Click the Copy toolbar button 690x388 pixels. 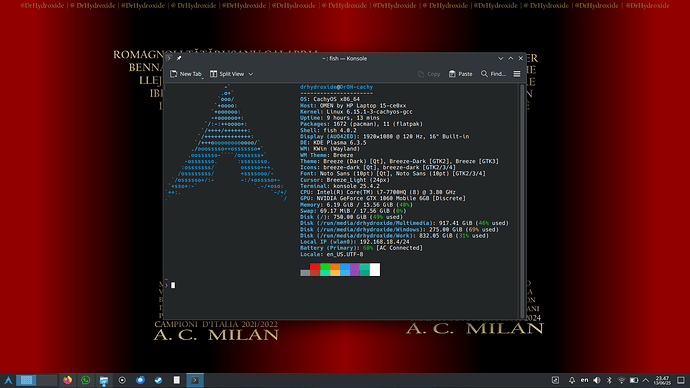[429, 74]
